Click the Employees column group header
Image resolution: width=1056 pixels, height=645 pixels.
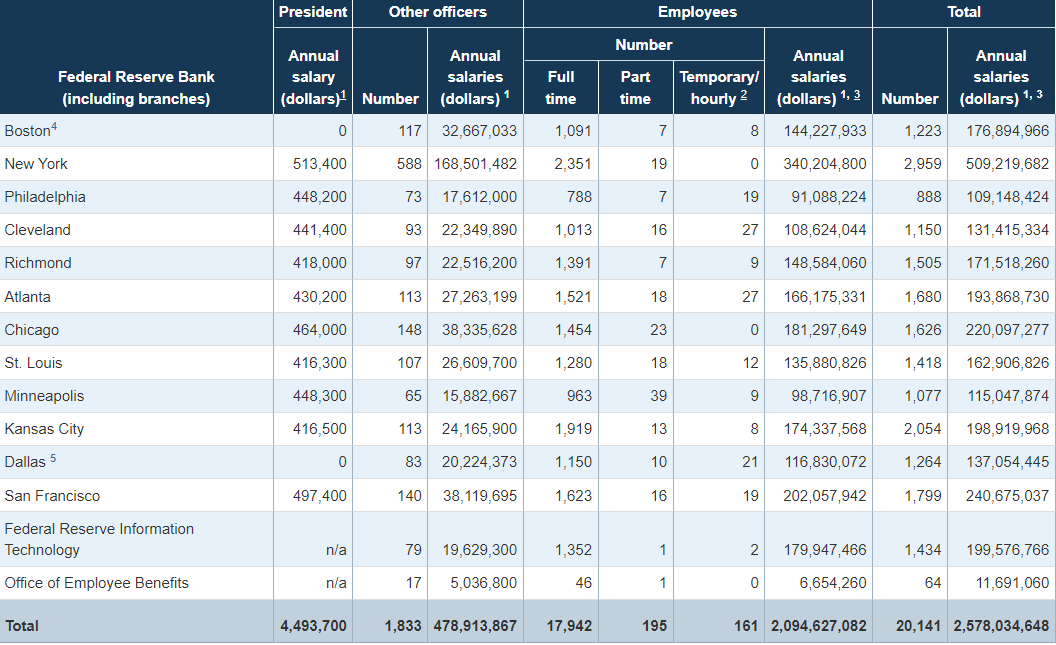click(x=698, y=11)
